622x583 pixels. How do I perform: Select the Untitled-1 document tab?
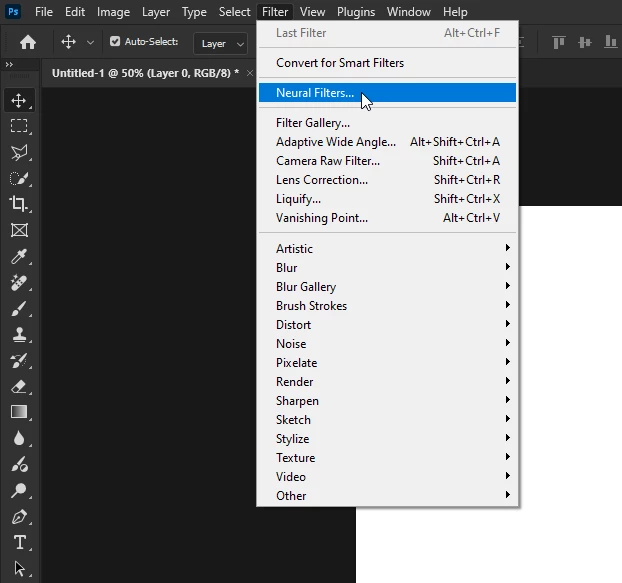pyautogui.click(x=145, y=73)
